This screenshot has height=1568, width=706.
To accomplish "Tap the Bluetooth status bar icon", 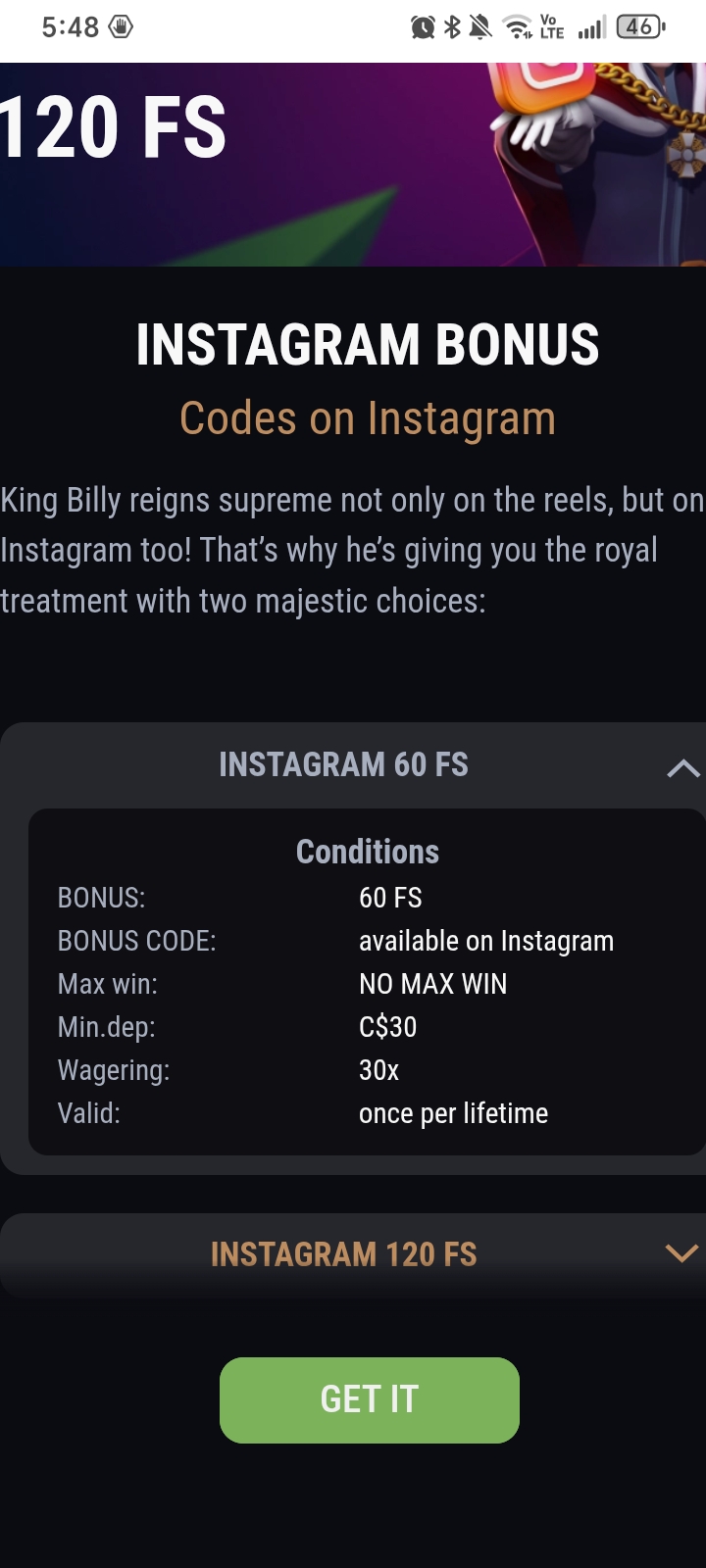I will pyautogui.click(x=452, y=27).
